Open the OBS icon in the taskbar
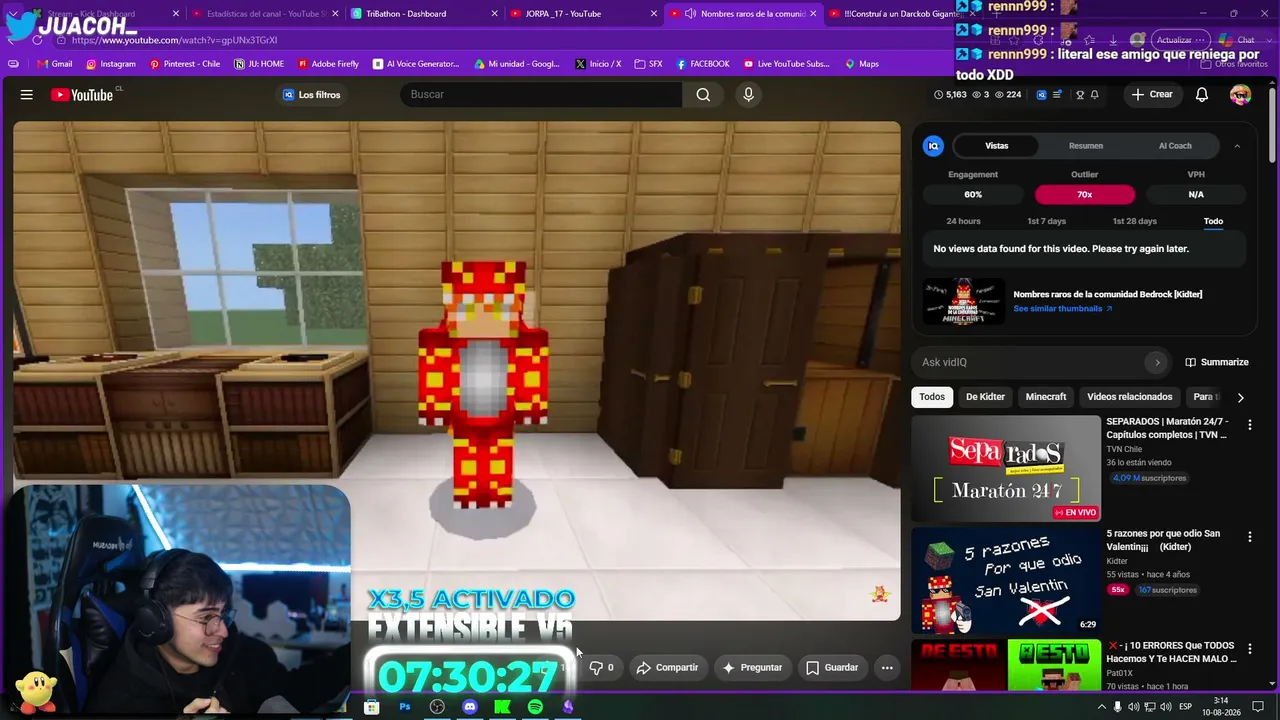The width and height of the screenshot is (1280, 720). [x=437, y=707]
